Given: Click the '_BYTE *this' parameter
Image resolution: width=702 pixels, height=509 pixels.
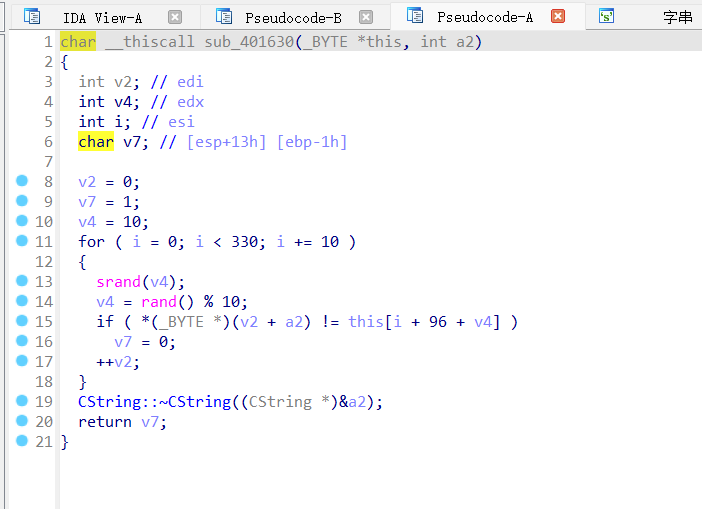Looking at the screenshot, I should click(352, 42).
